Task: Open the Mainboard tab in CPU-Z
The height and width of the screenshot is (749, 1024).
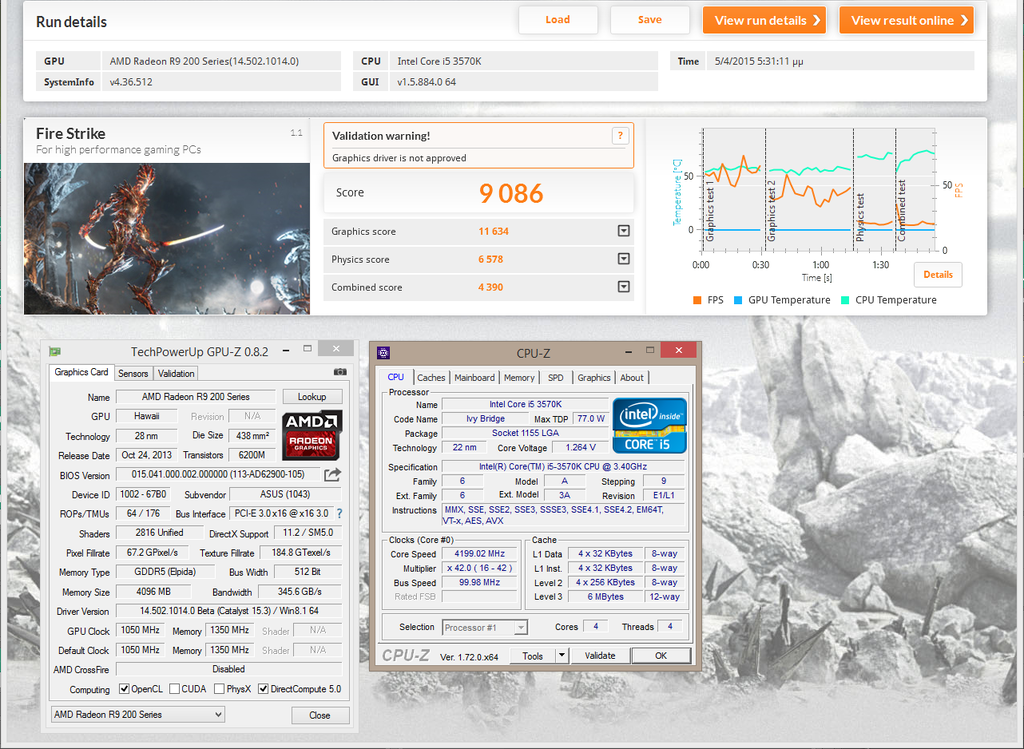Action: (474, 378)
